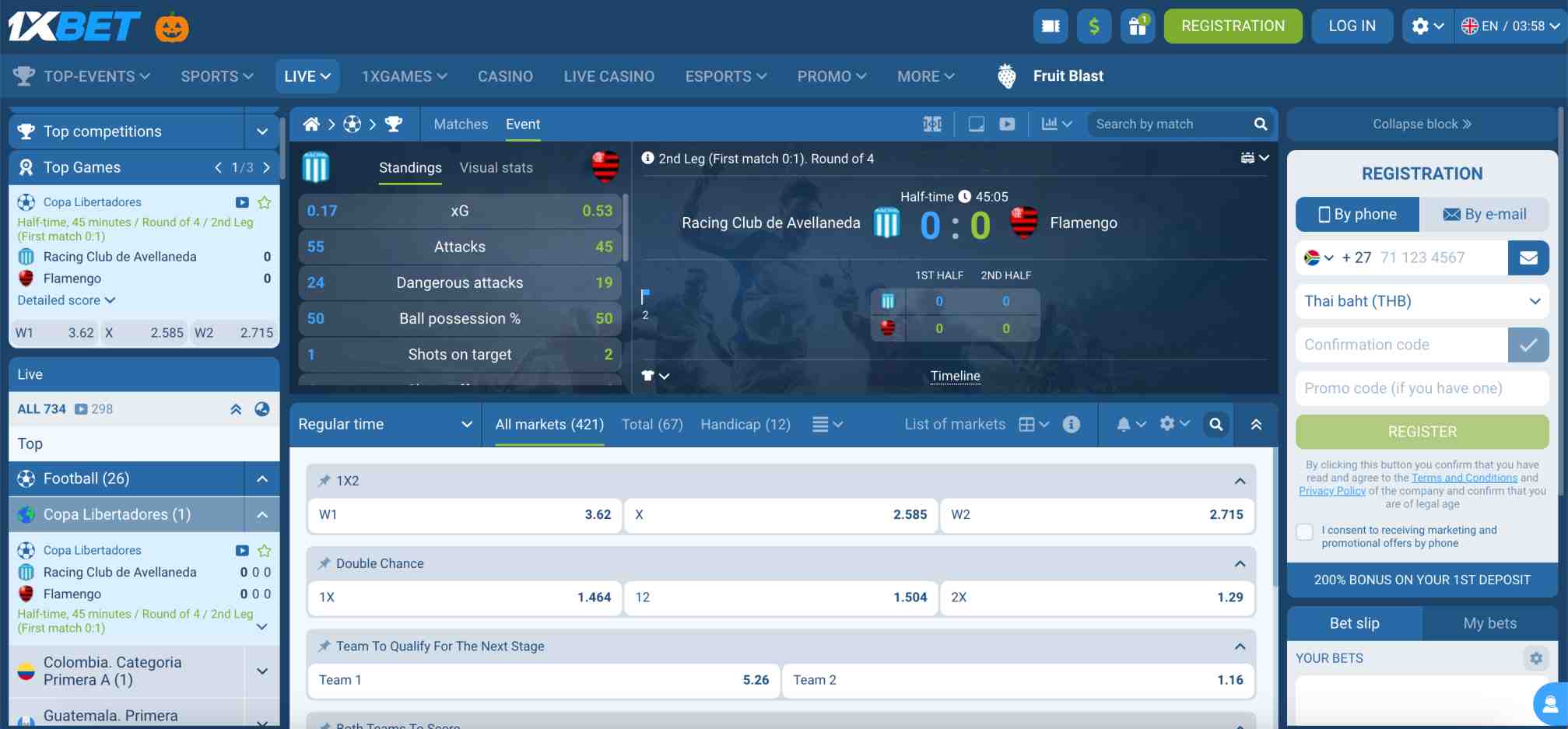Select the video stream icon in the toolbar

(1007, 124)
